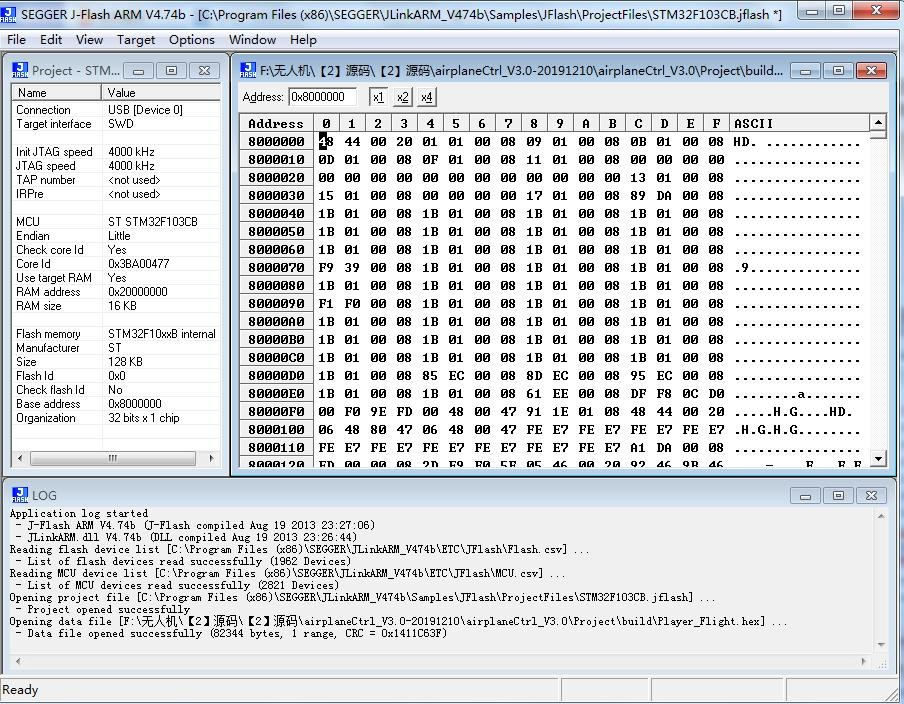
Task: Close the LOG panel
Action: (x=871, y=496)
